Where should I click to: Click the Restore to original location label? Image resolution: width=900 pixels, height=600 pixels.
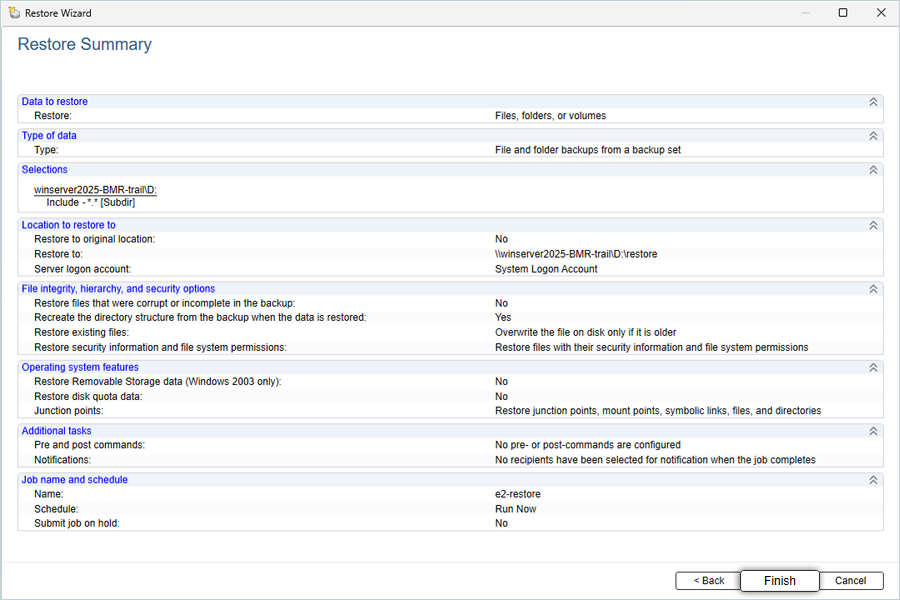point(95,239)
